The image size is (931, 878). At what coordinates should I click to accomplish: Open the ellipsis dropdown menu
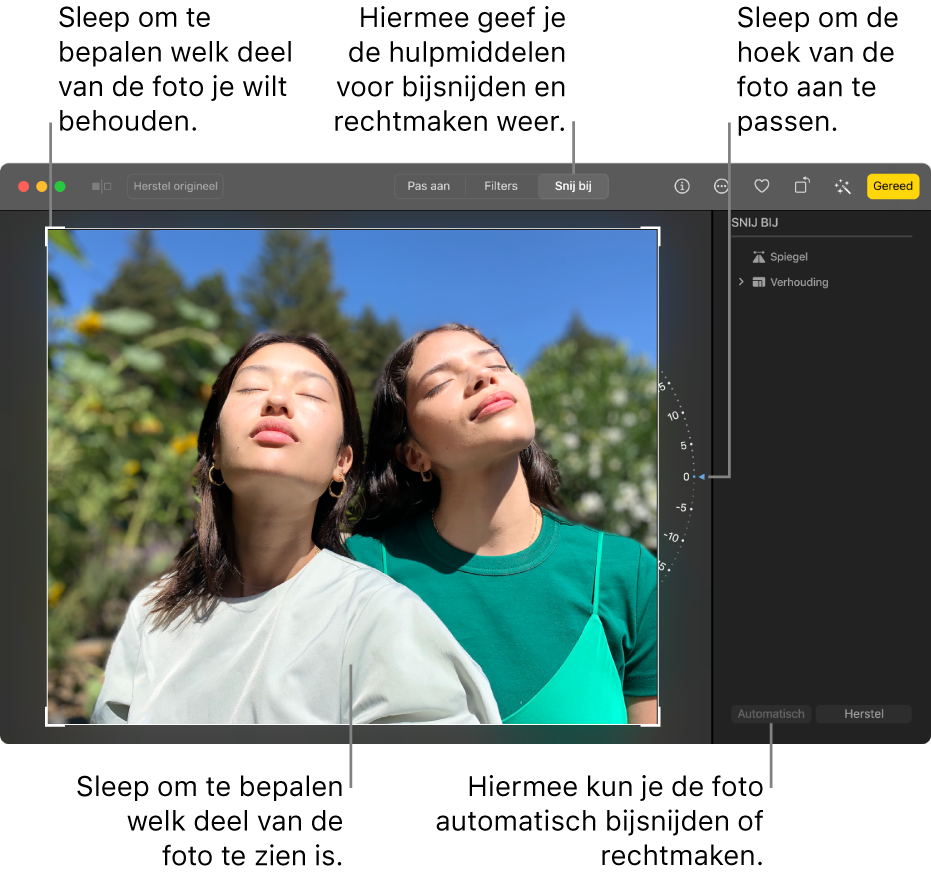721,186
